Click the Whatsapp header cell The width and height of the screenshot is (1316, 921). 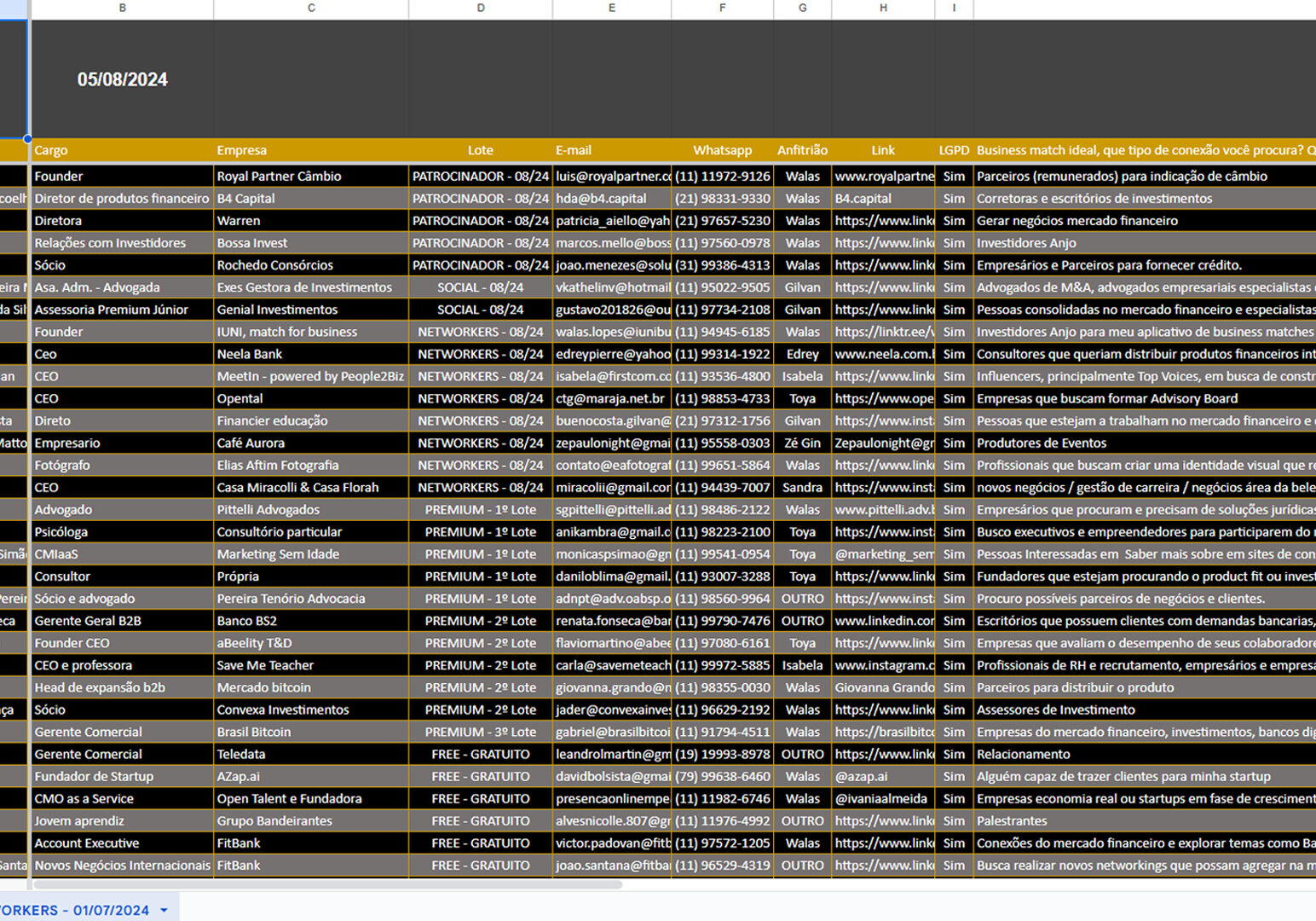pyautogui.click(x=722, y=150)
